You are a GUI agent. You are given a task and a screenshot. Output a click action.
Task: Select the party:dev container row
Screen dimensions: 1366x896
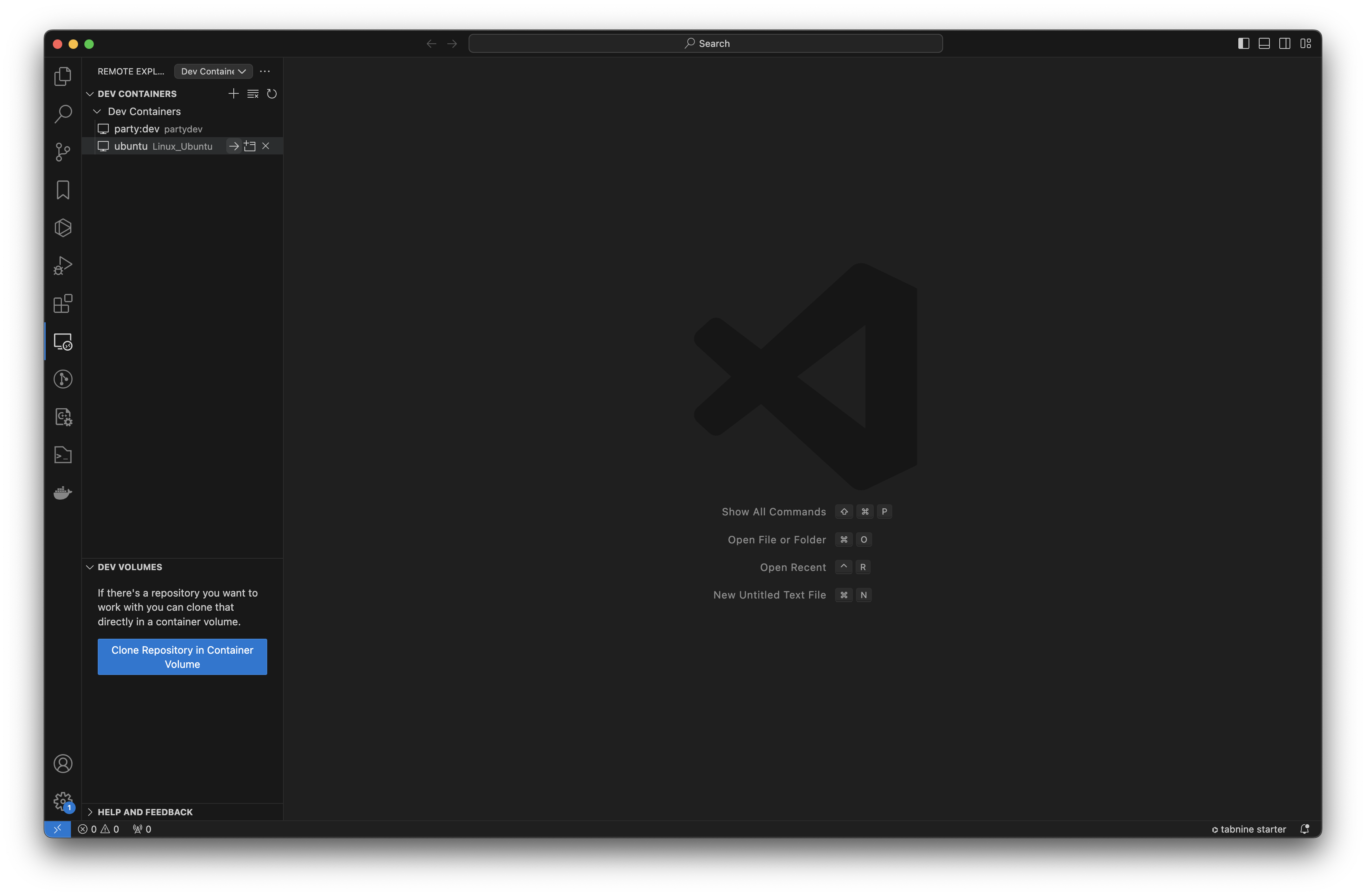[182, 128]
